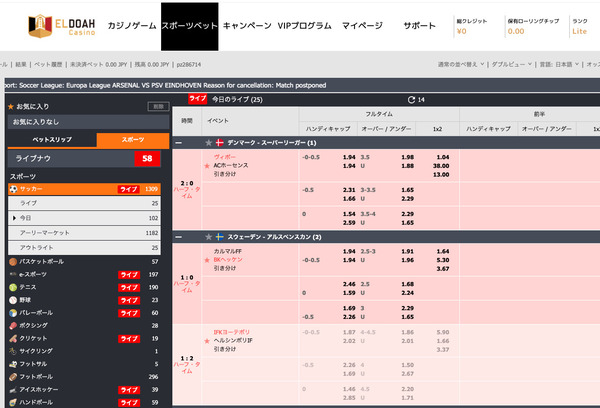Select the boxing glove sport icon

(x=13, y=326)
